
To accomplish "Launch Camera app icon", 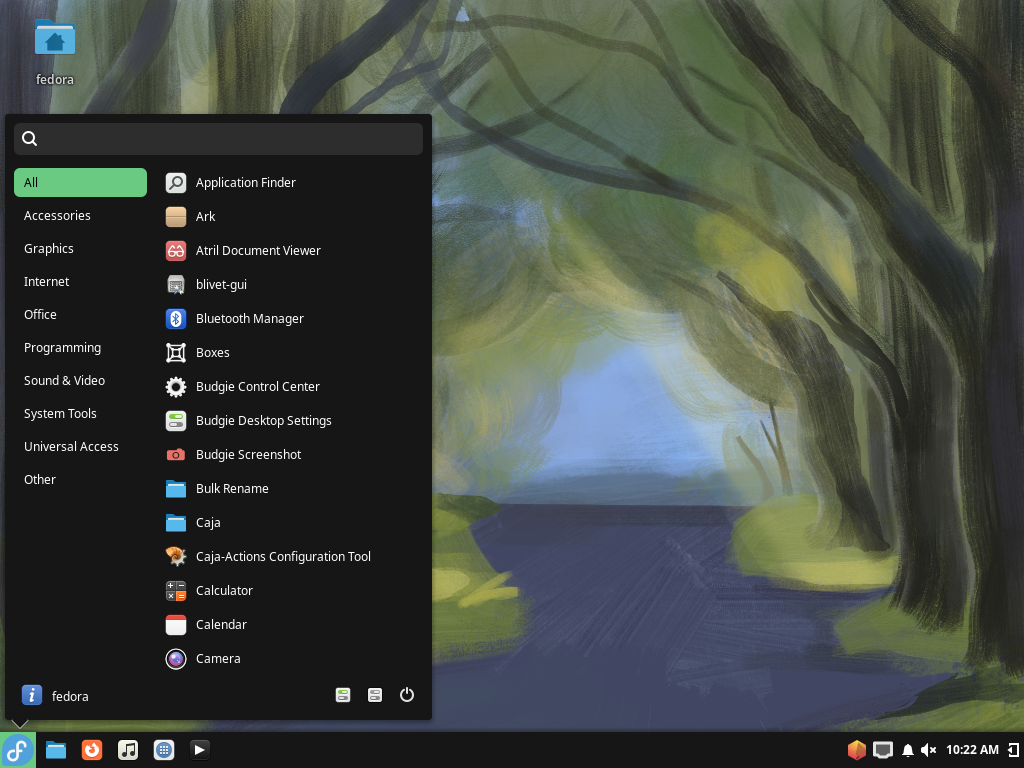I will point(176,658).
